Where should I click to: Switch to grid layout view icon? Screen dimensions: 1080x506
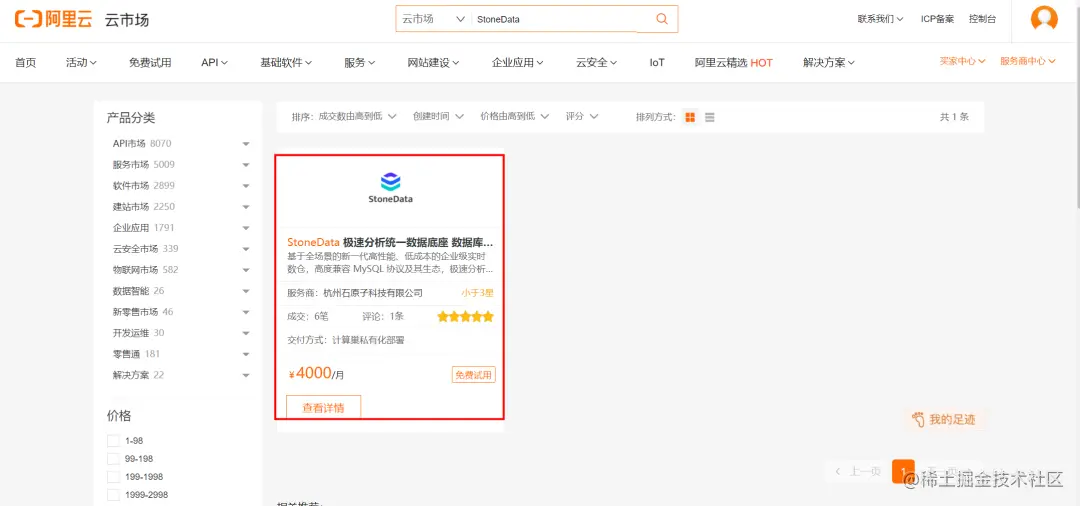tap(690, 117)
